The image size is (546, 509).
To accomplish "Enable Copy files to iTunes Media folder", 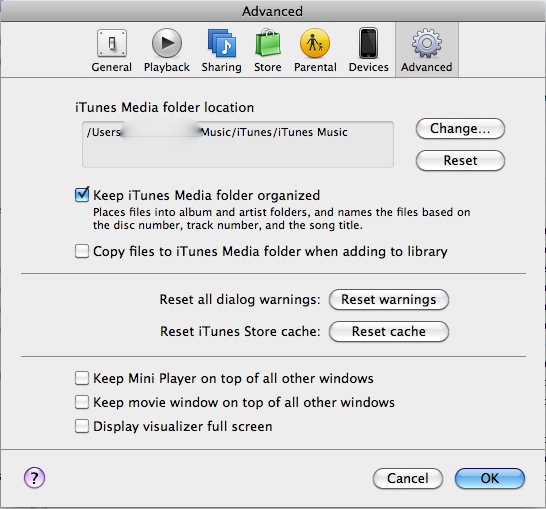I will coord(82,251).
